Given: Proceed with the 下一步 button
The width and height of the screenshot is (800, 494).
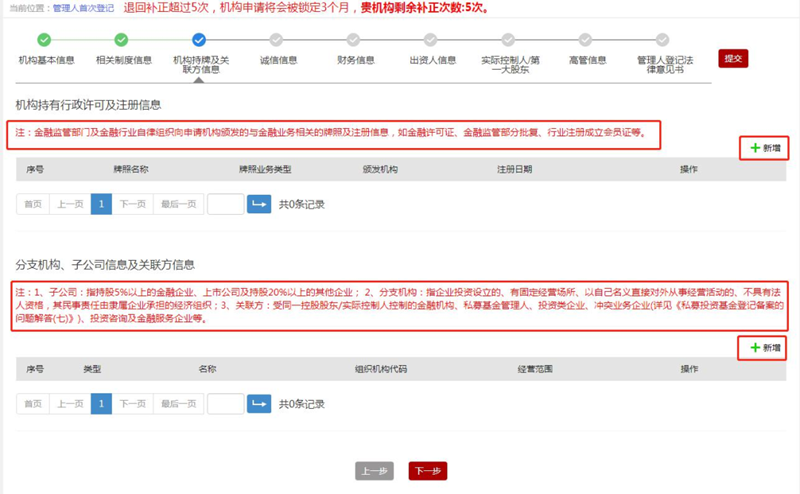Looking at the screenshot, I should [x=428, y=471].
